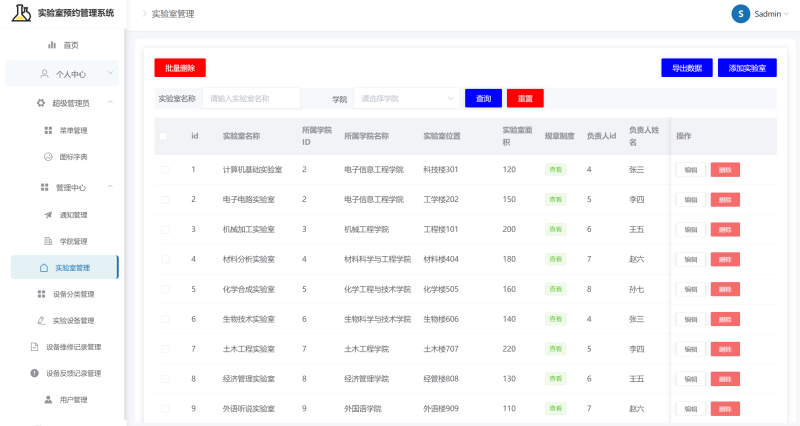Click the sidebar vertical scrollbar

pyautogui.click(x=124, y=224)
